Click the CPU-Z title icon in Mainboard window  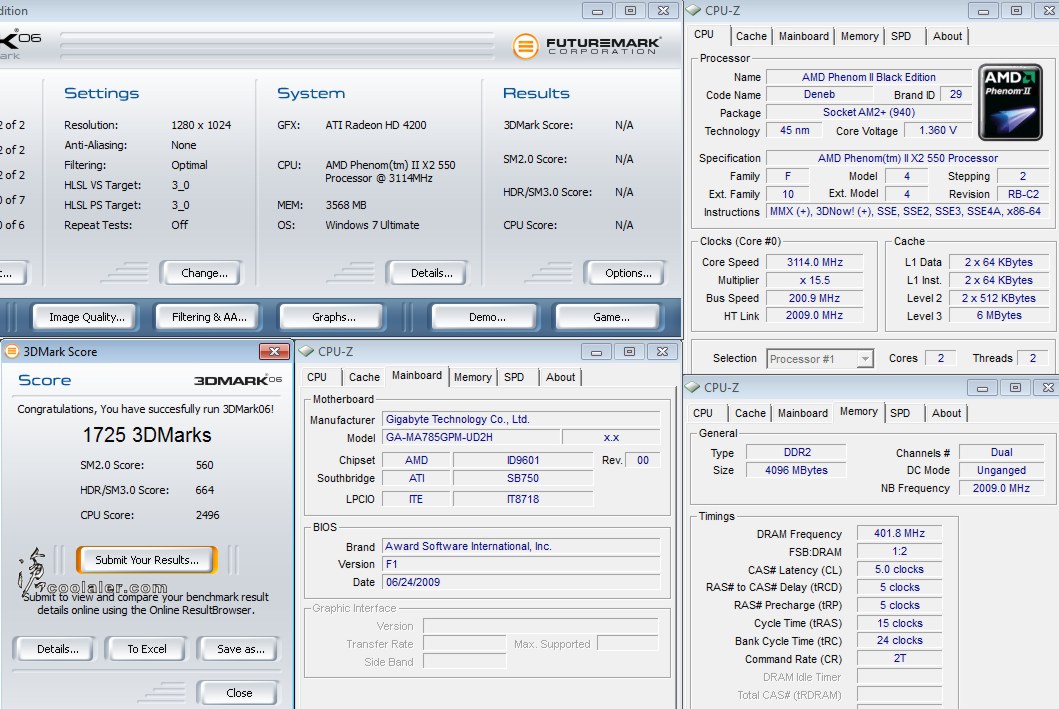(307, 351)
